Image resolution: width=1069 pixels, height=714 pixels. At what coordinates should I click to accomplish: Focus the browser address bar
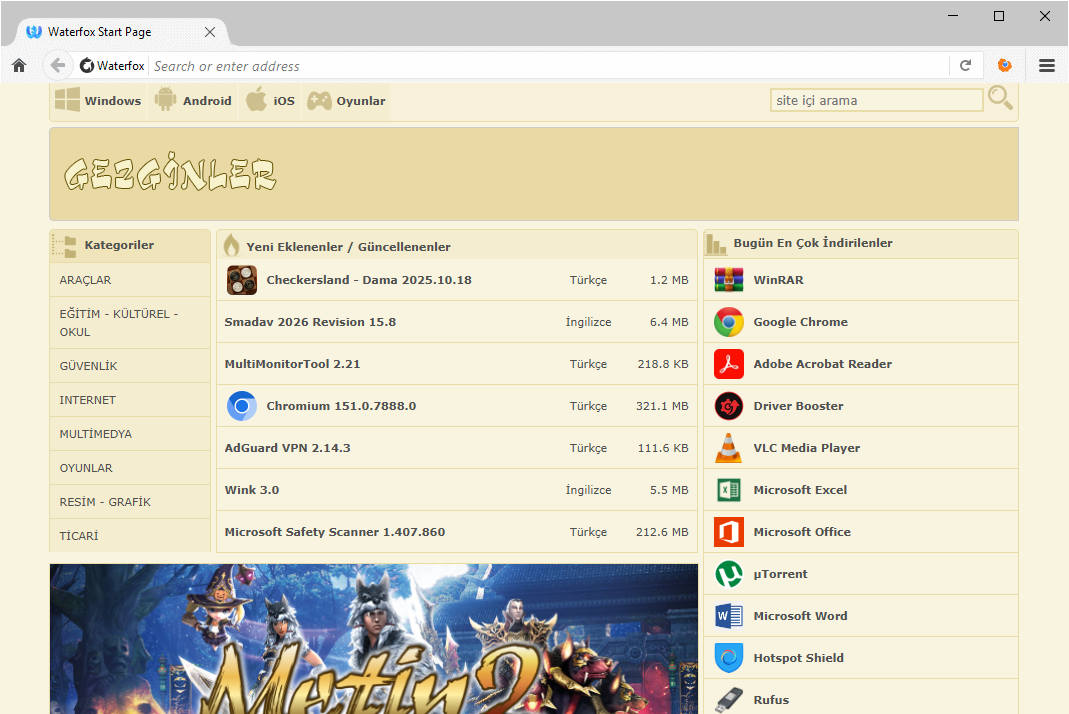[x=549, y=66]
